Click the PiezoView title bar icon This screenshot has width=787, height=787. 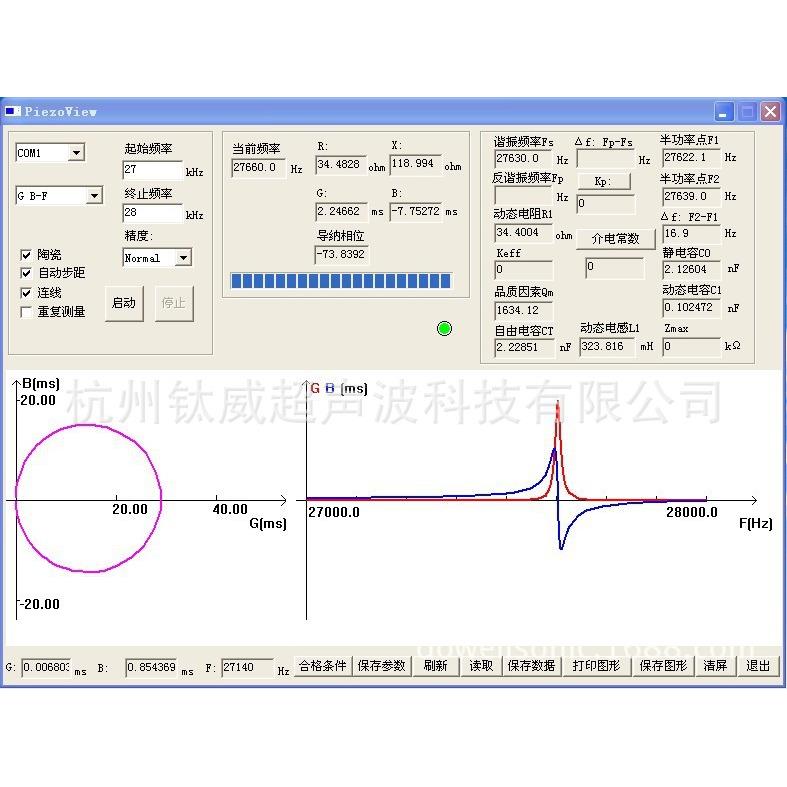click(x=13, y=111)
